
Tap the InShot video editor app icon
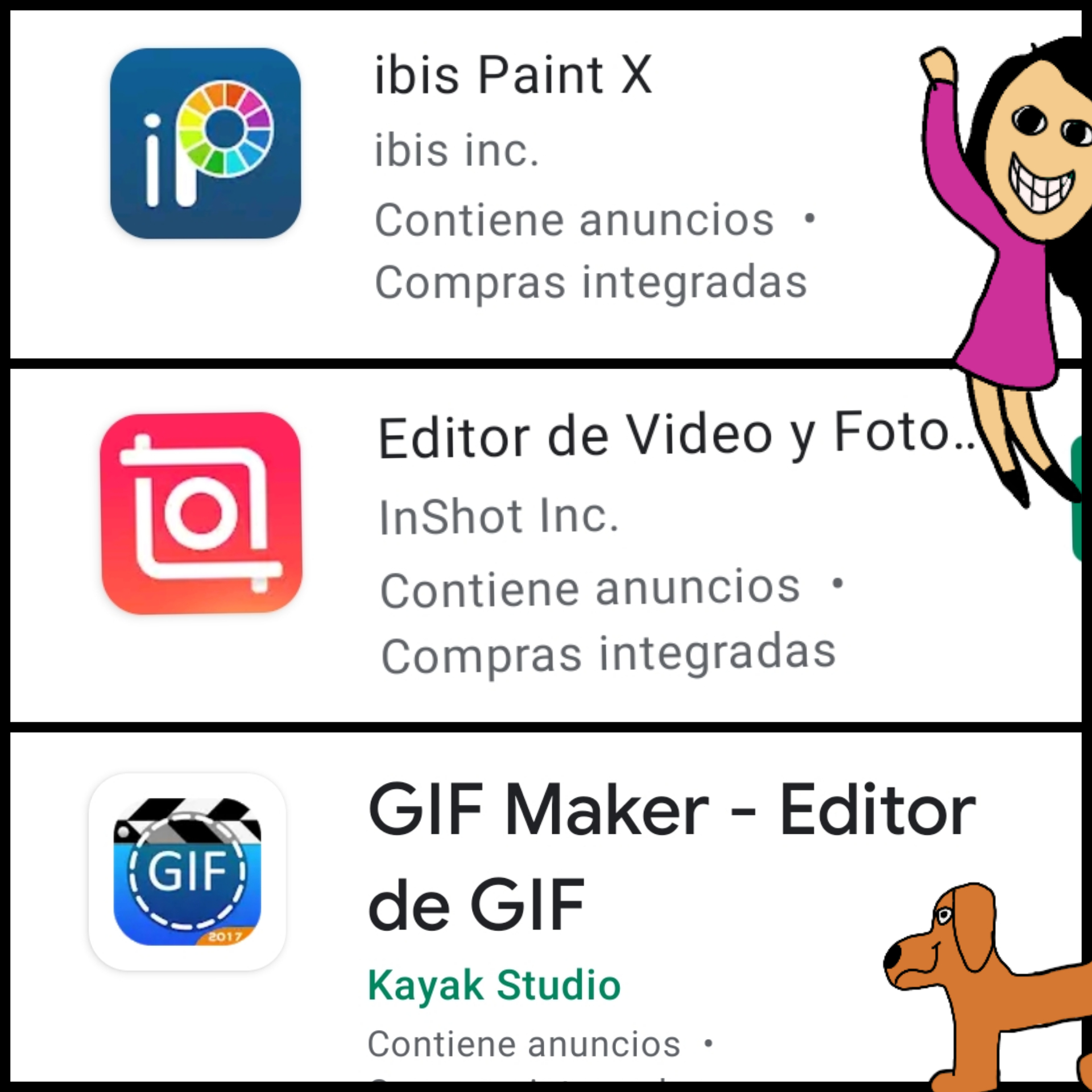pyautogui.click(x=201, y=513)
